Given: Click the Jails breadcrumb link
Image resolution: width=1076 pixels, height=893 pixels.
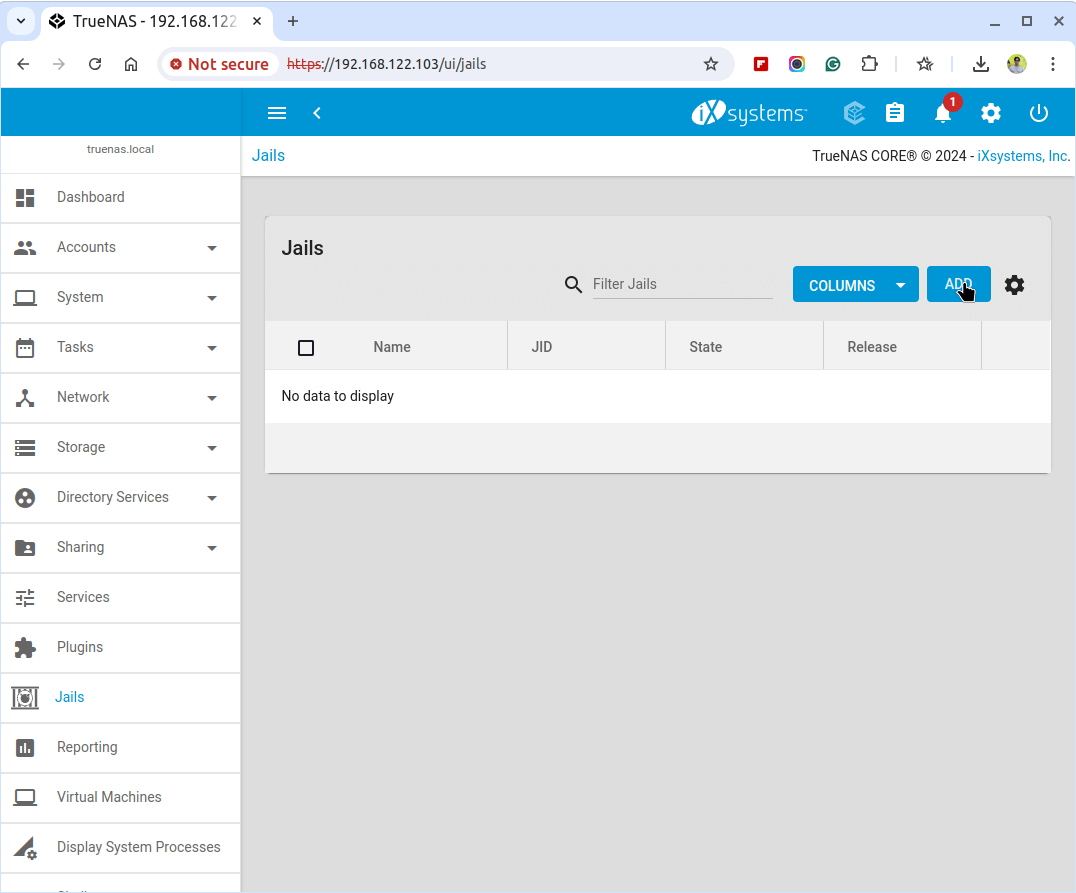Looking at the screenshot, I should tap(268, 156).
